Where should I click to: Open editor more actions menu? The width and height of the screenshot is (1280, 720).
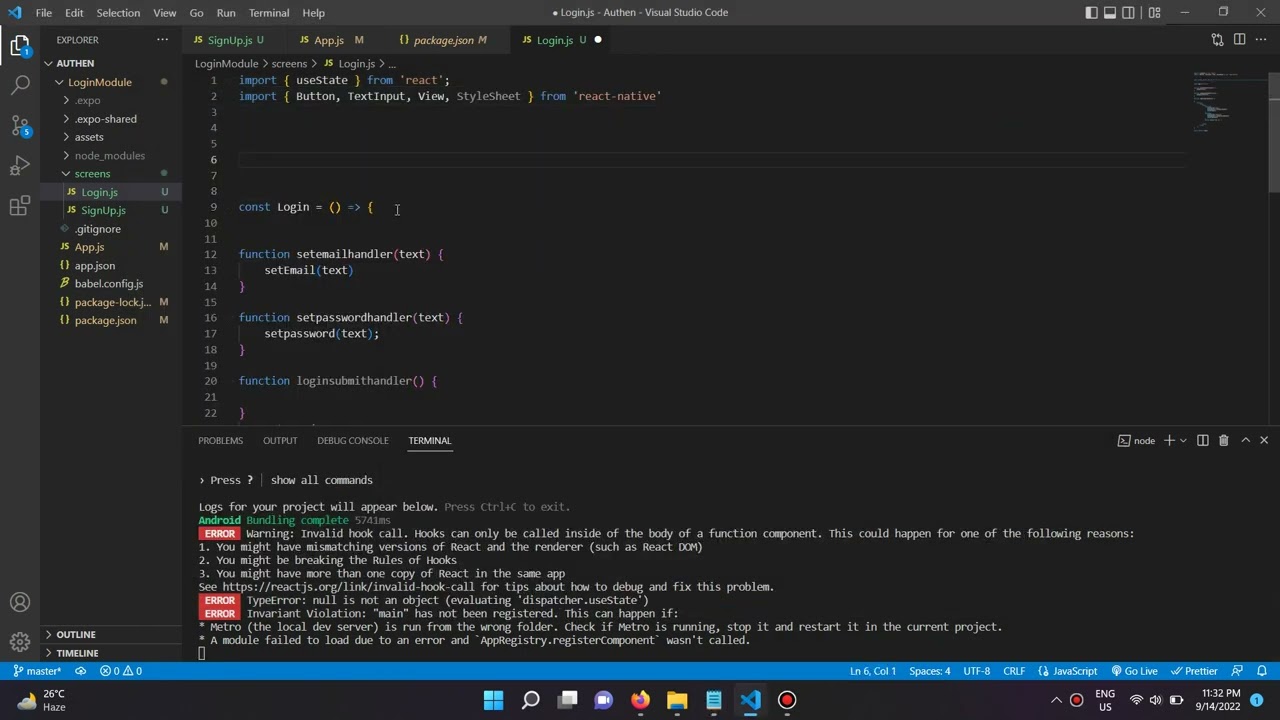coord(1261,40)
